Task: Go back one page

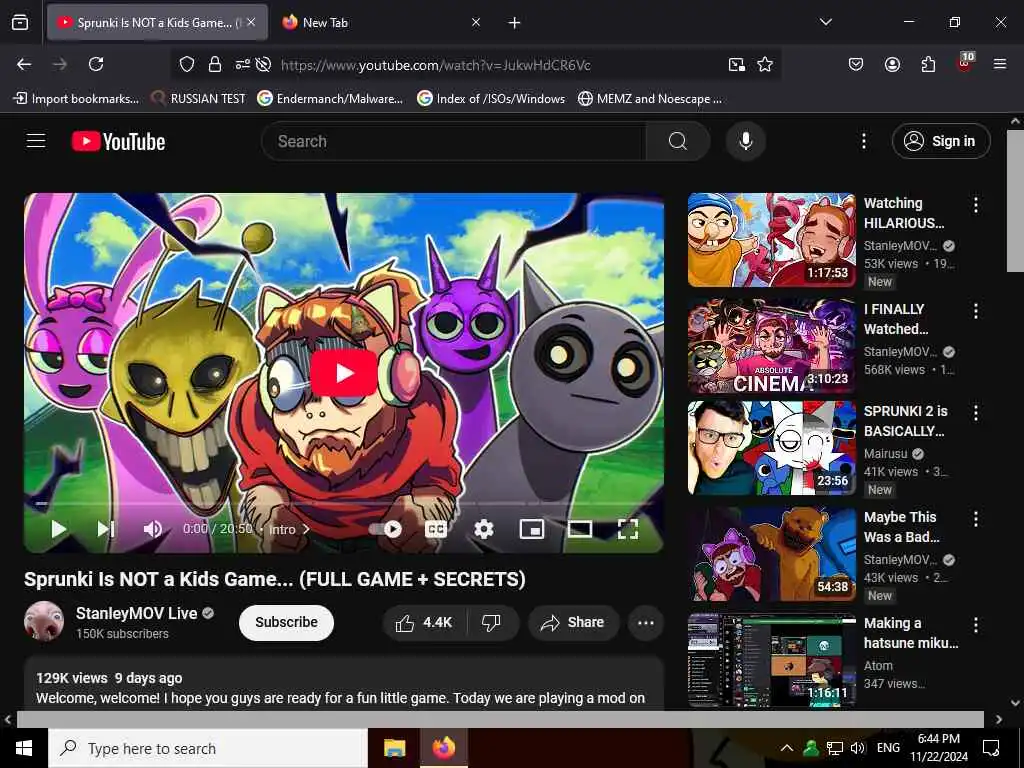Action: tap(24, 64)
